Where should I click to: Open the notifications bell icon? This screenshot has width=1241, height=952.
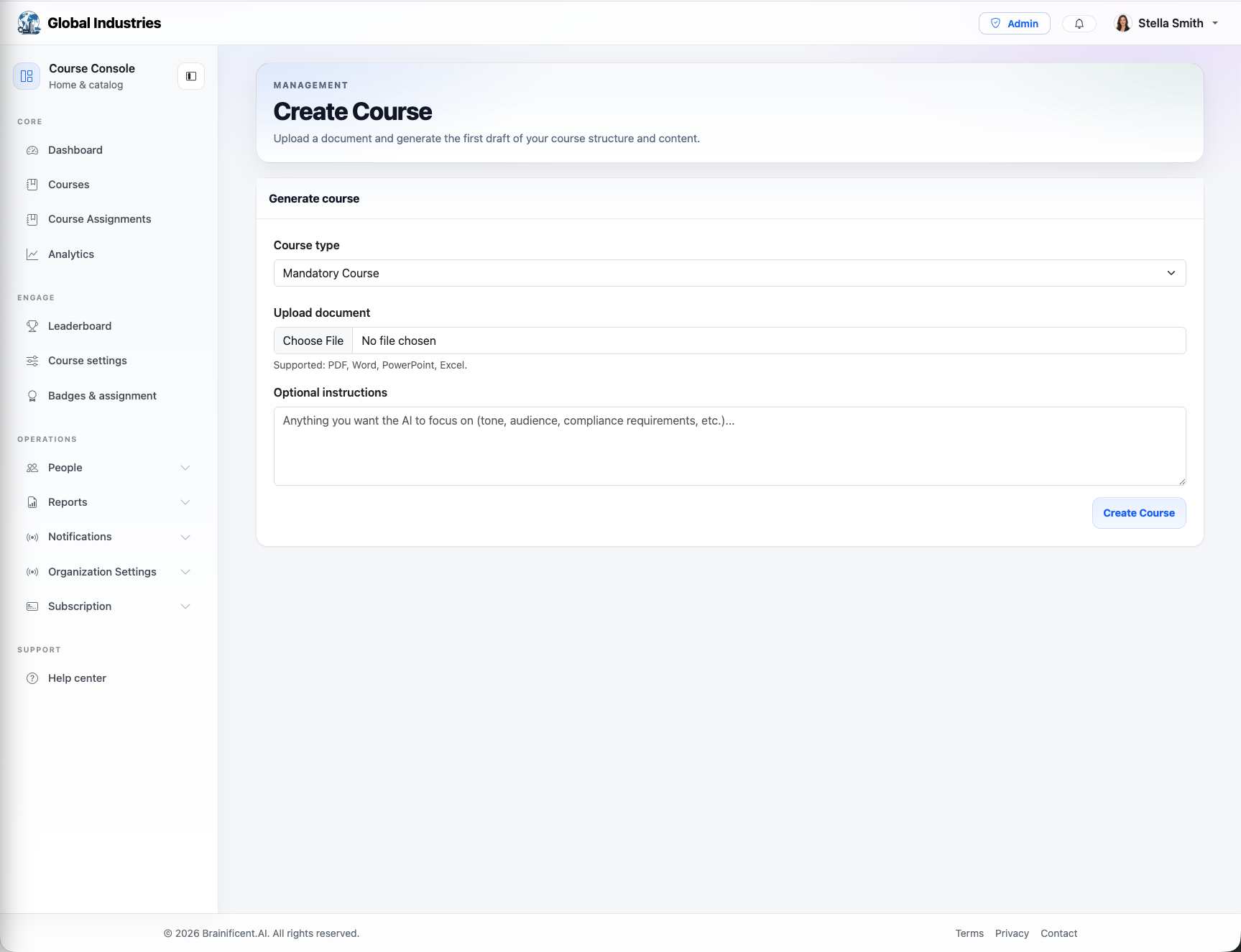pyautogui.click(x=1079, y=24)
